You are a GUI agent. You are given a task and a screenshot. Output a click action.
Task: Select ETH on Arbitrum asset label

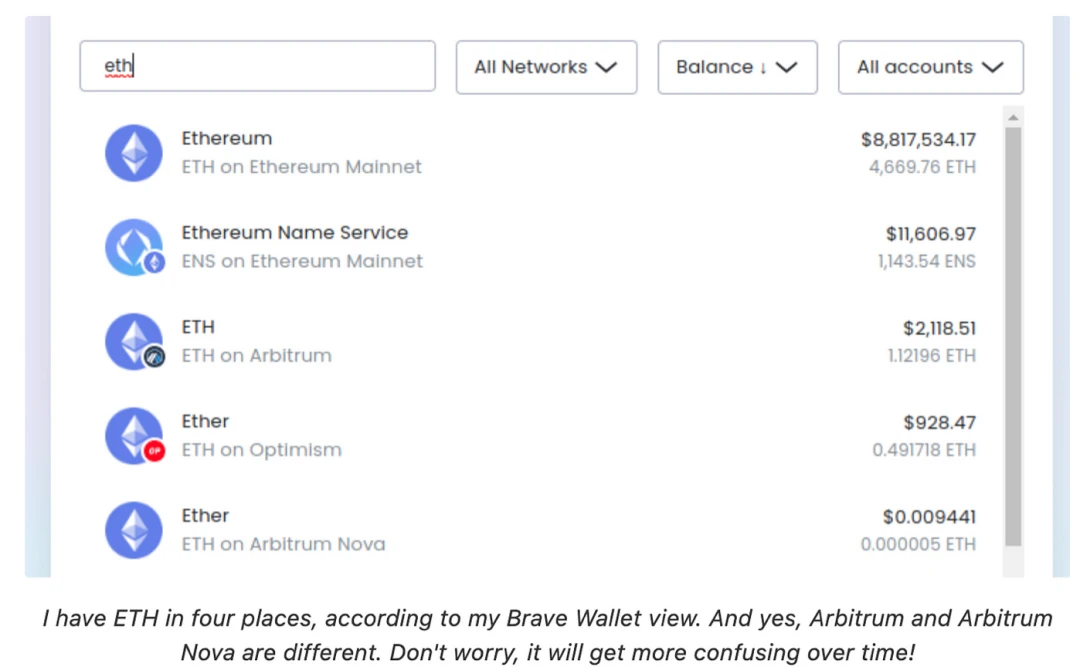(x=256, y=355)
